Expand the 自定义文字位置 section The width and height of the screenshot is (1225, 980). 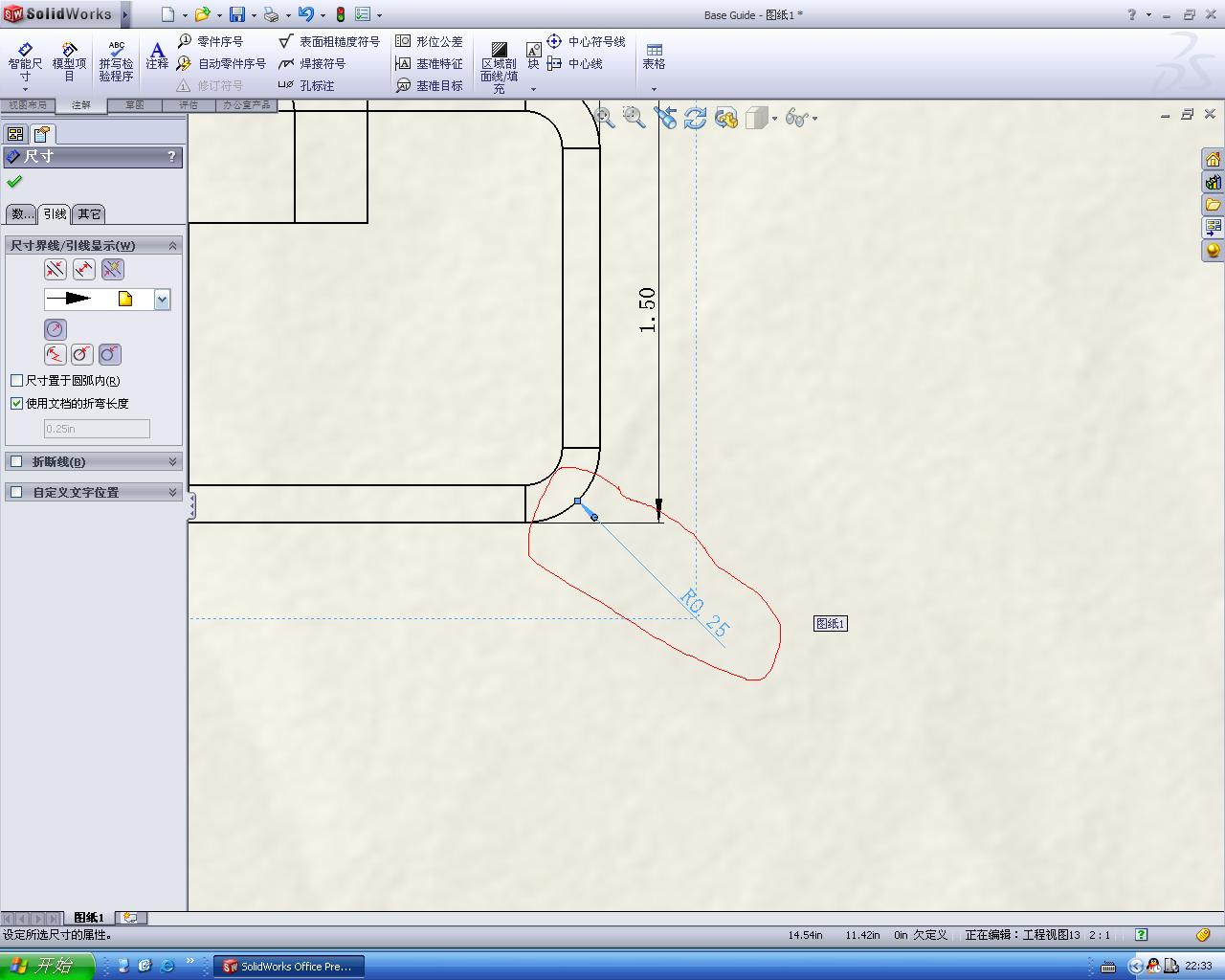(172, 492)
